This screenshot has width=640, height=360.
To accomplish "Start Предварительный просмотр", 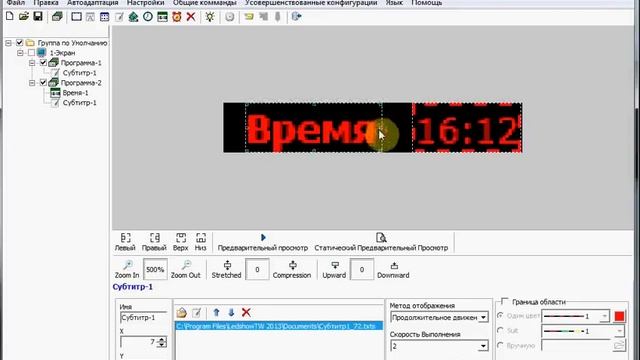I will click(x=263, y=242).
